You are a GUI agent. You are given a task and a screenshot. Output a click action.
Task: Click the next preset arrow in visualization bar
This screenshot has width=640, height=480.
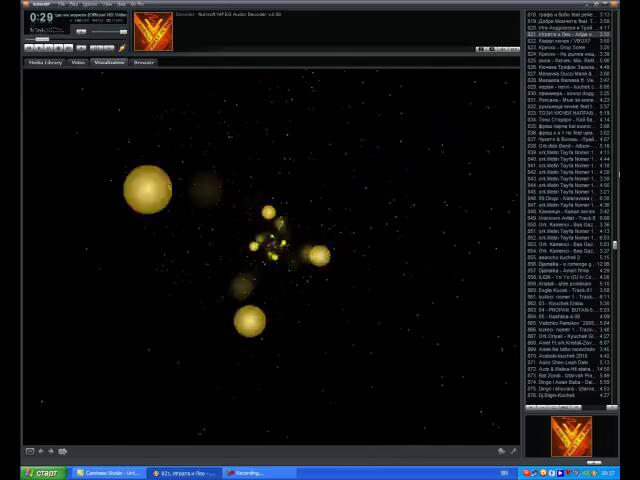51,451
